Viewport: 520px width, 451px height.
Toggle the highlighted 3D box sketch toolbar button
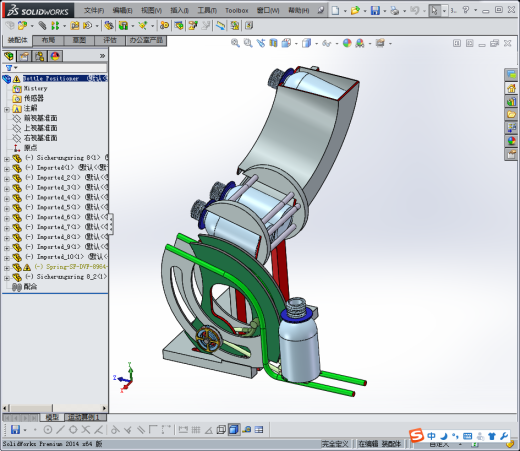point(234,430)
